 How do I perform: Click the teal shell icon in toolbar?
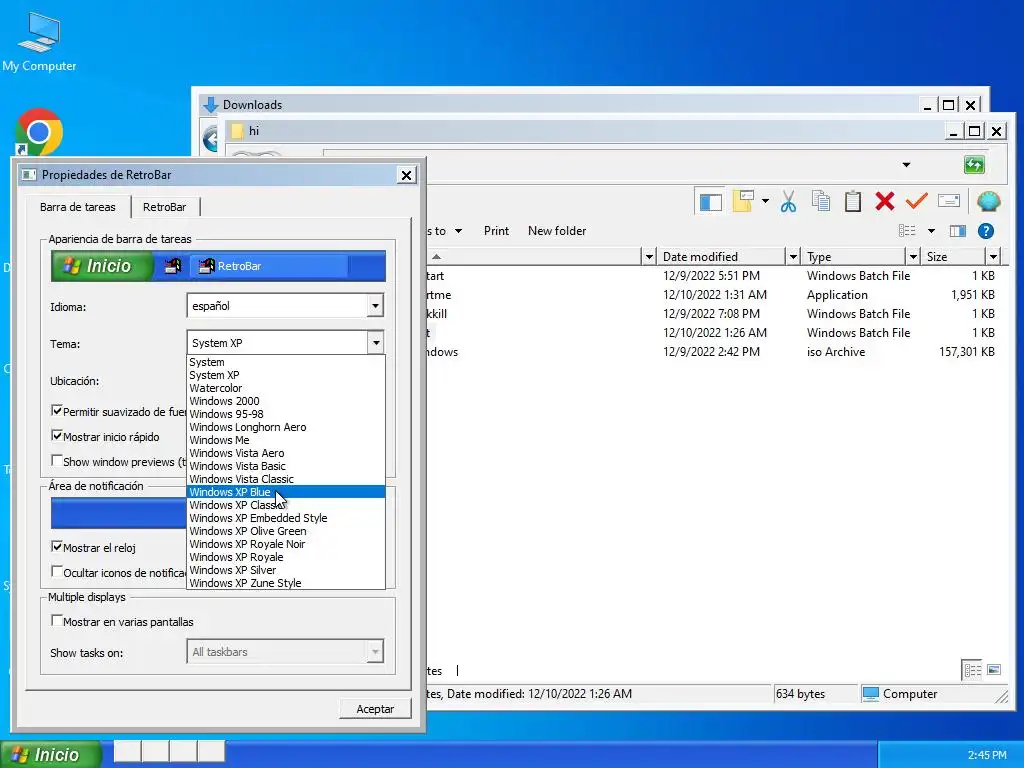pos(988,201)
